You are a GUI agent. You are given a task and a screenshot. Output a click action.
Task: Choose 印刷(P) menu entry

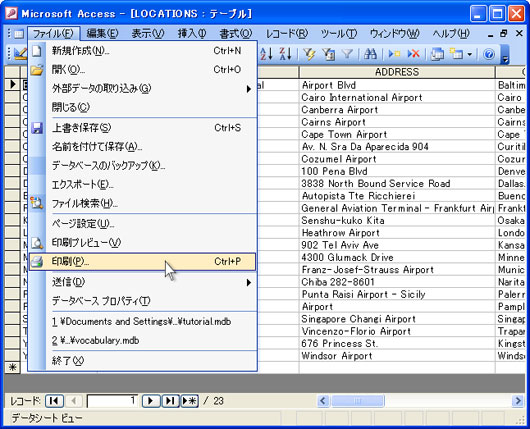click(142, 262)
